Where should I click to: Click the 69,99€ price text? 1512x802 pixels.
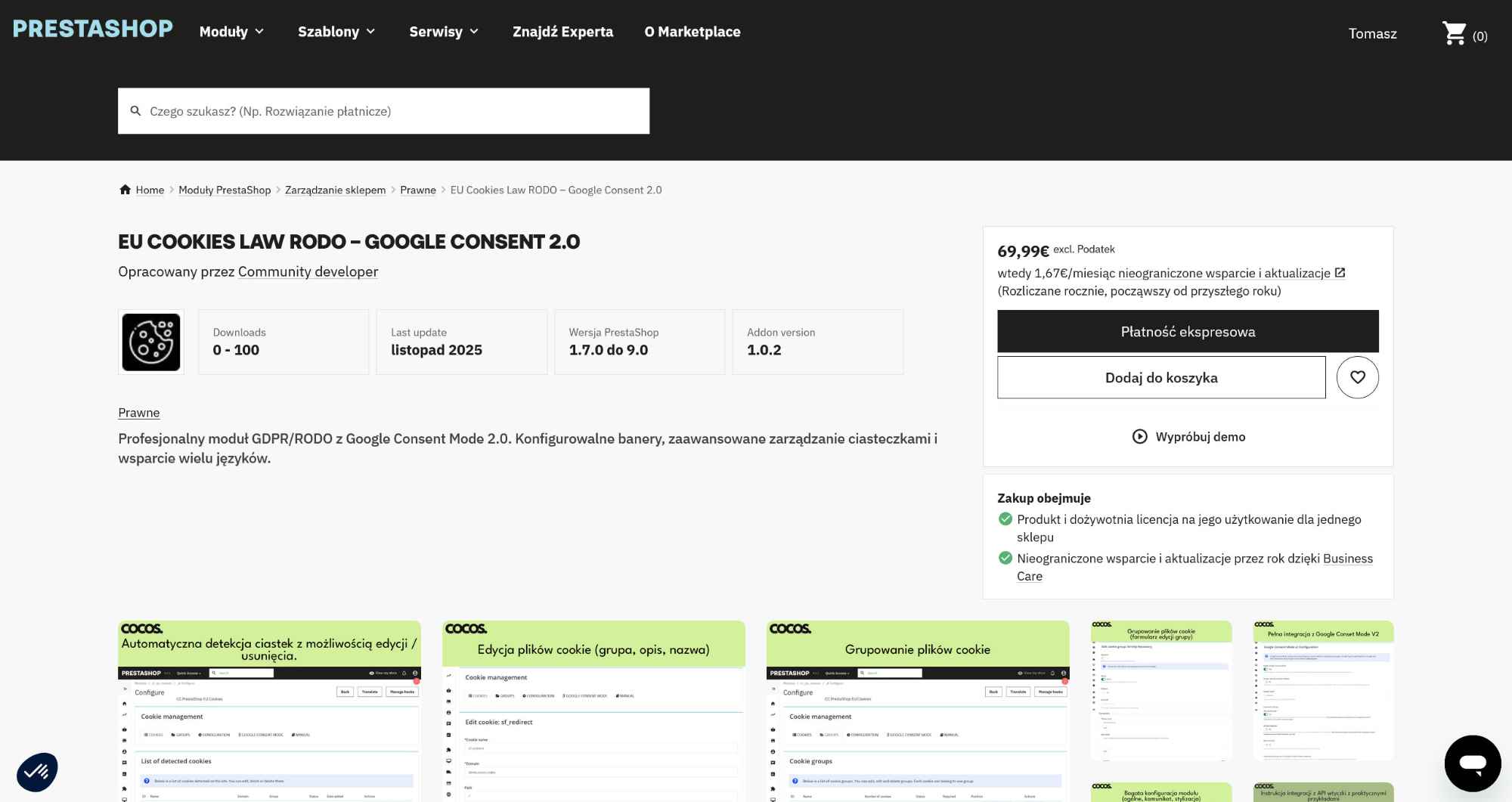click(x=1023, y=252)
